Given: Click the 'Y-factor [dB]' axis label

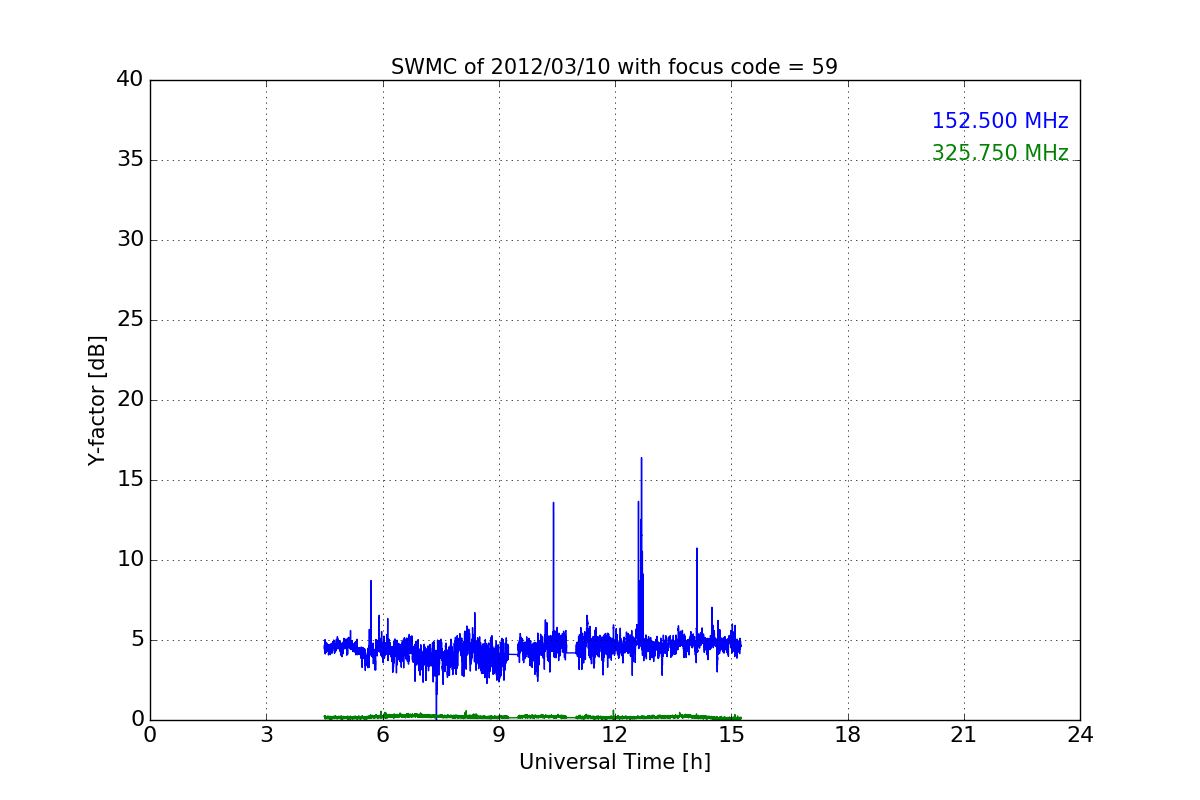Looking at the screenshot, I should (x=97, y=400).
